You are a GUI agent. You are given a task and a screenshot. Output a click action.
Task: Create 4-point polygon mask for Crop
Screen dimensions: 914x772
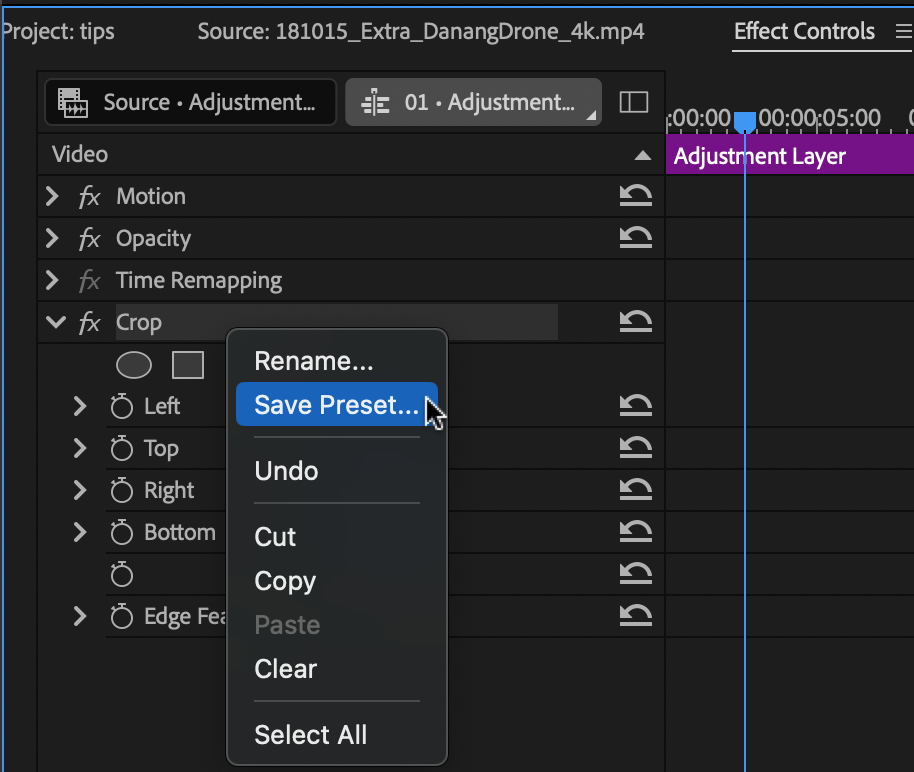188,366
